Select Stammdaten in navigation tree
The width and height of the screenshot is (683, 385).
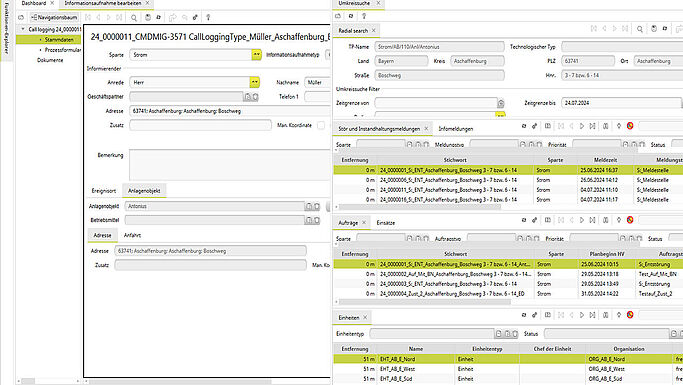click(59, 40)
